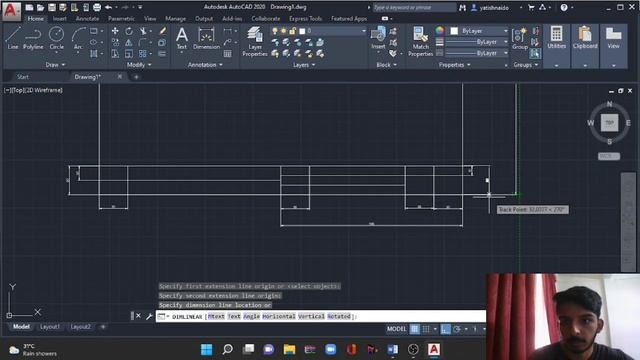
Task: Click the Erase tool in Modify panel
Action: (x=162, y=31)
